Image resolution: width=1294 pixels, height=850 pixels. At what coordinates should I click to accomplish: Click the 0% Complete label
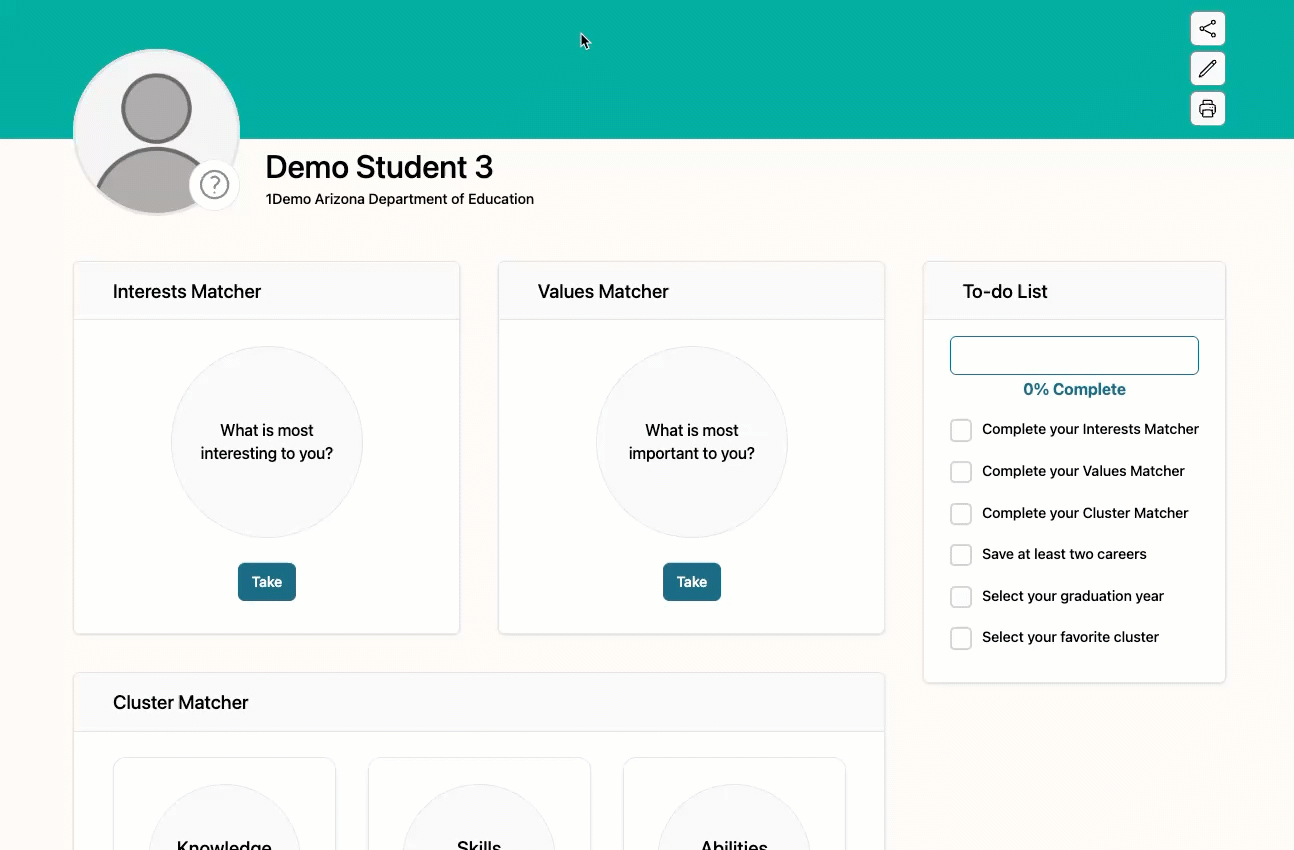point(1074,390)
